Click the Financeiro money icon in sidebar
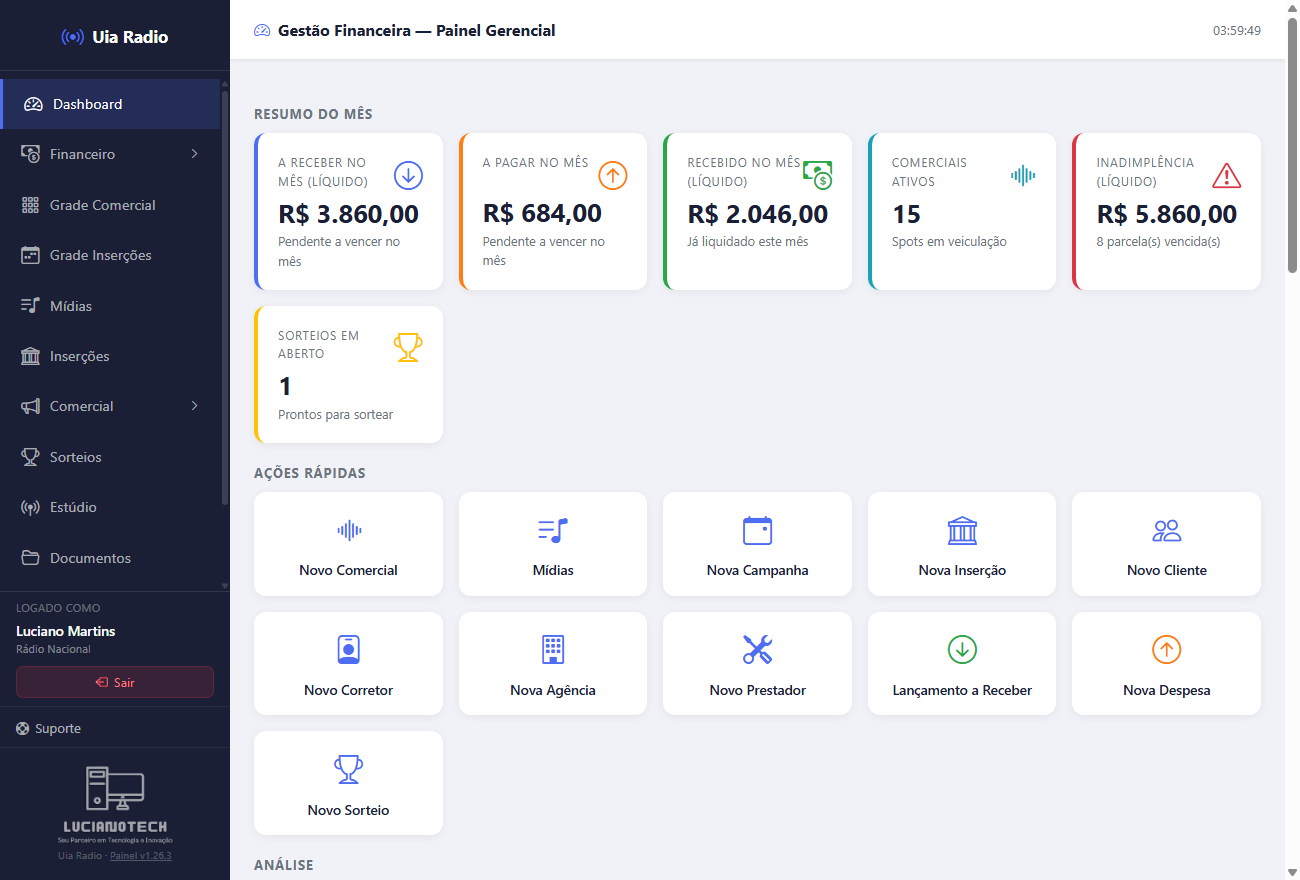1300x880 pixels. [x=30, y=154]
